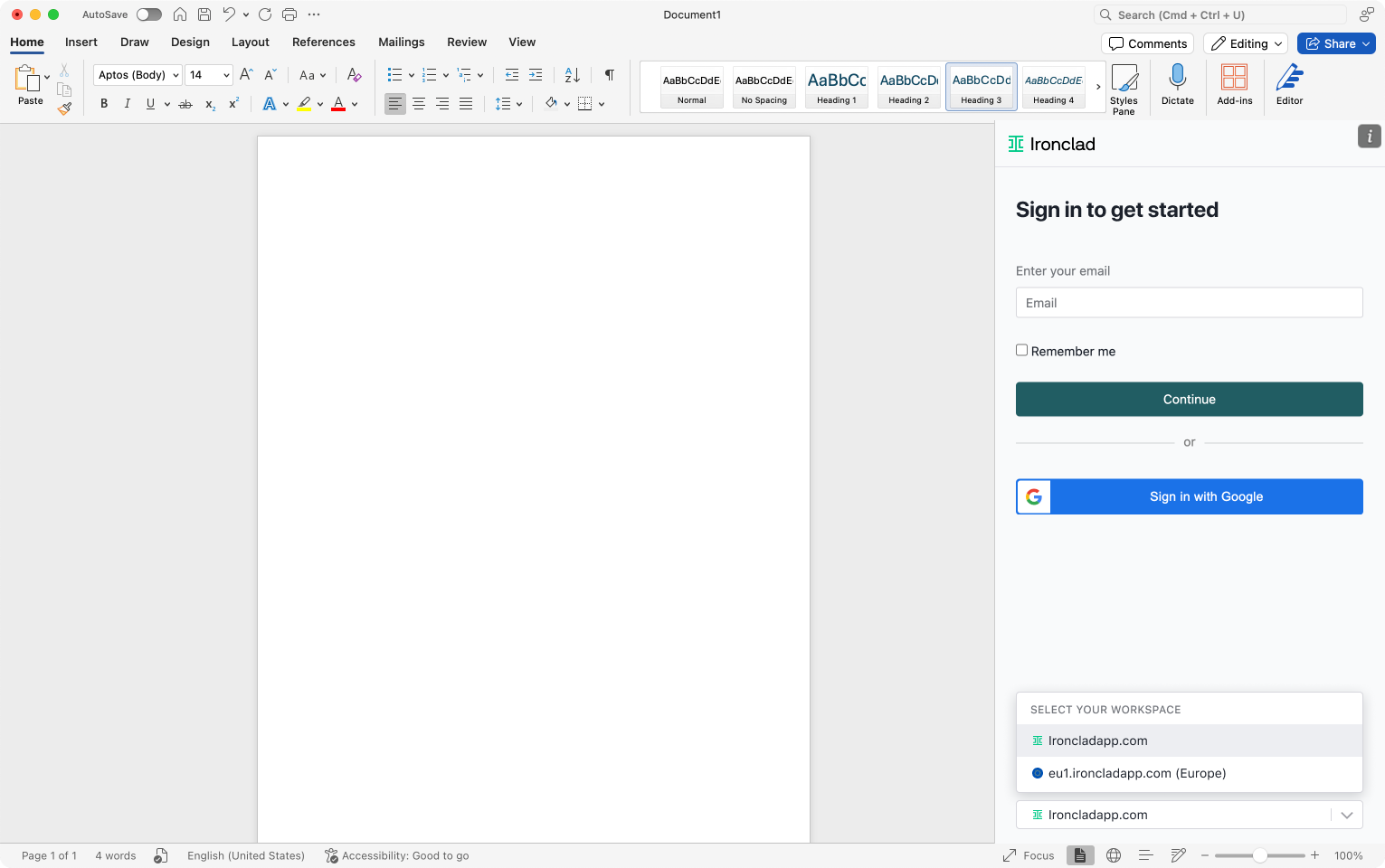Screen dimensions: 1385x868
Task: Click the Print icon in the title bar
Action: pyautogui.click(x=289, y=14)
